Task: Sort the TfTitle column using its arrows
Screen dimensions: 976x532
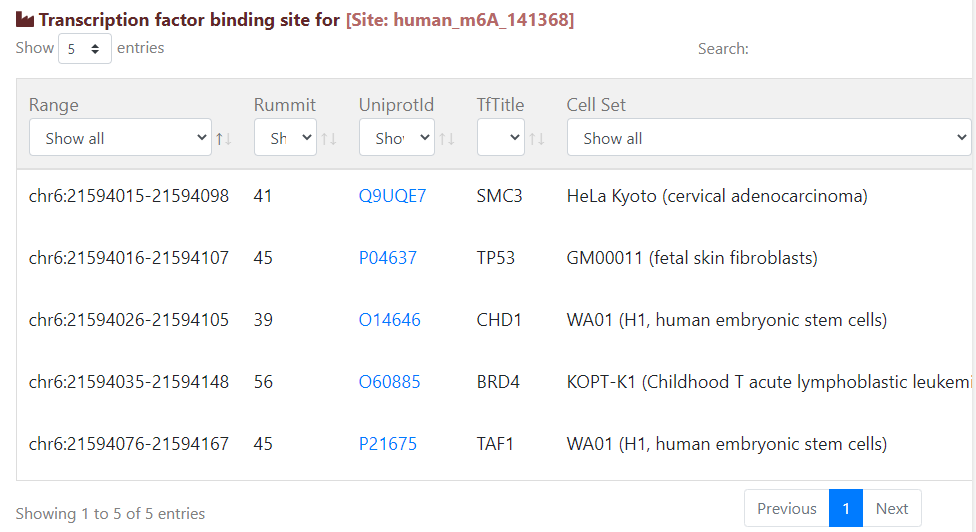Action: pos(537,139)
